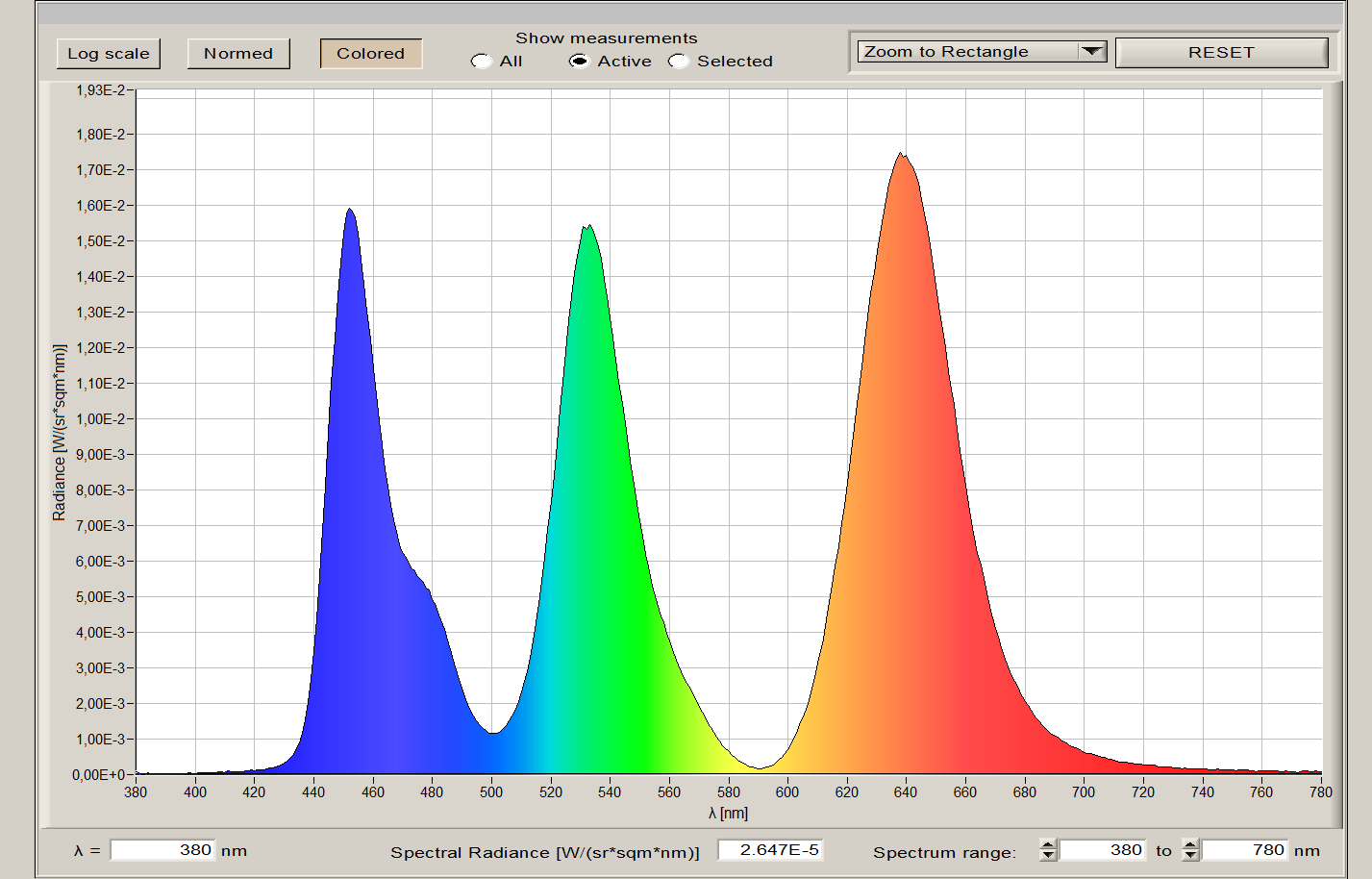The width and height of the screenshot is (1372, 879).
Task: Click the wavelength λ input field
Action: pyautogui.click(x=163, y=850)
